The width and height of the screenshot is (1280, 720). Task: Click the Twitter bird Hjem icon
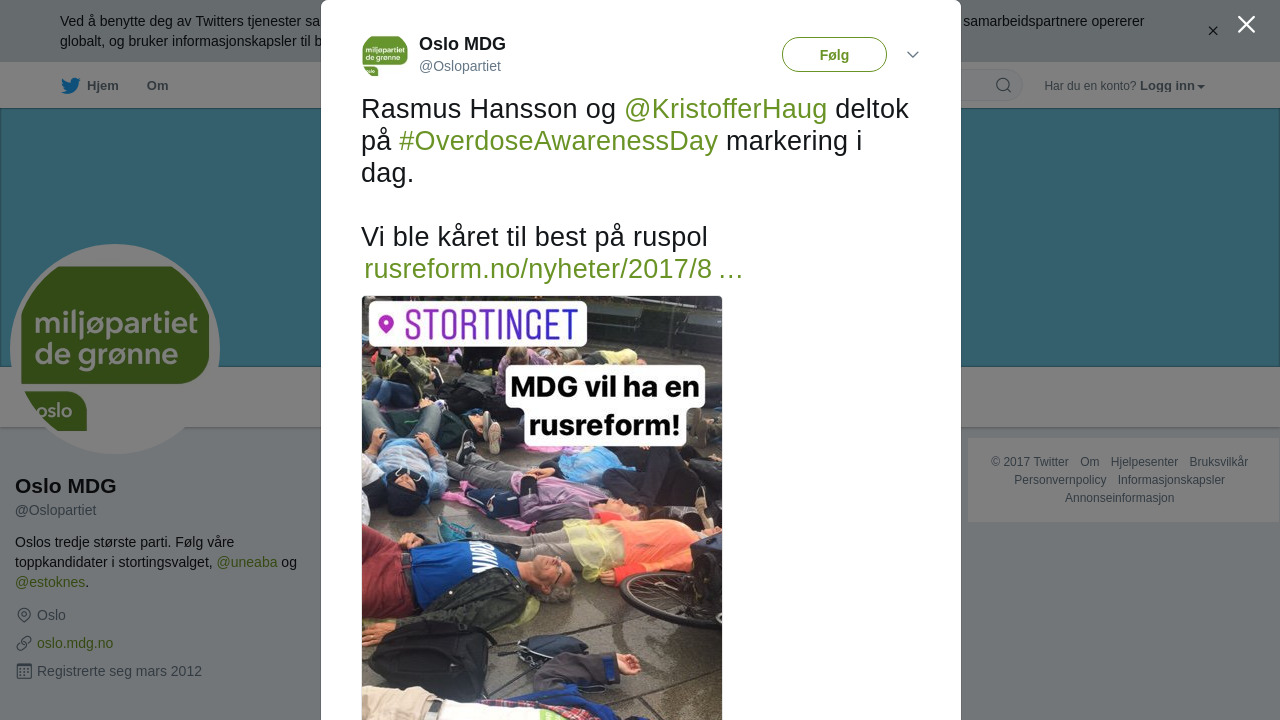(x=70, y=86)
